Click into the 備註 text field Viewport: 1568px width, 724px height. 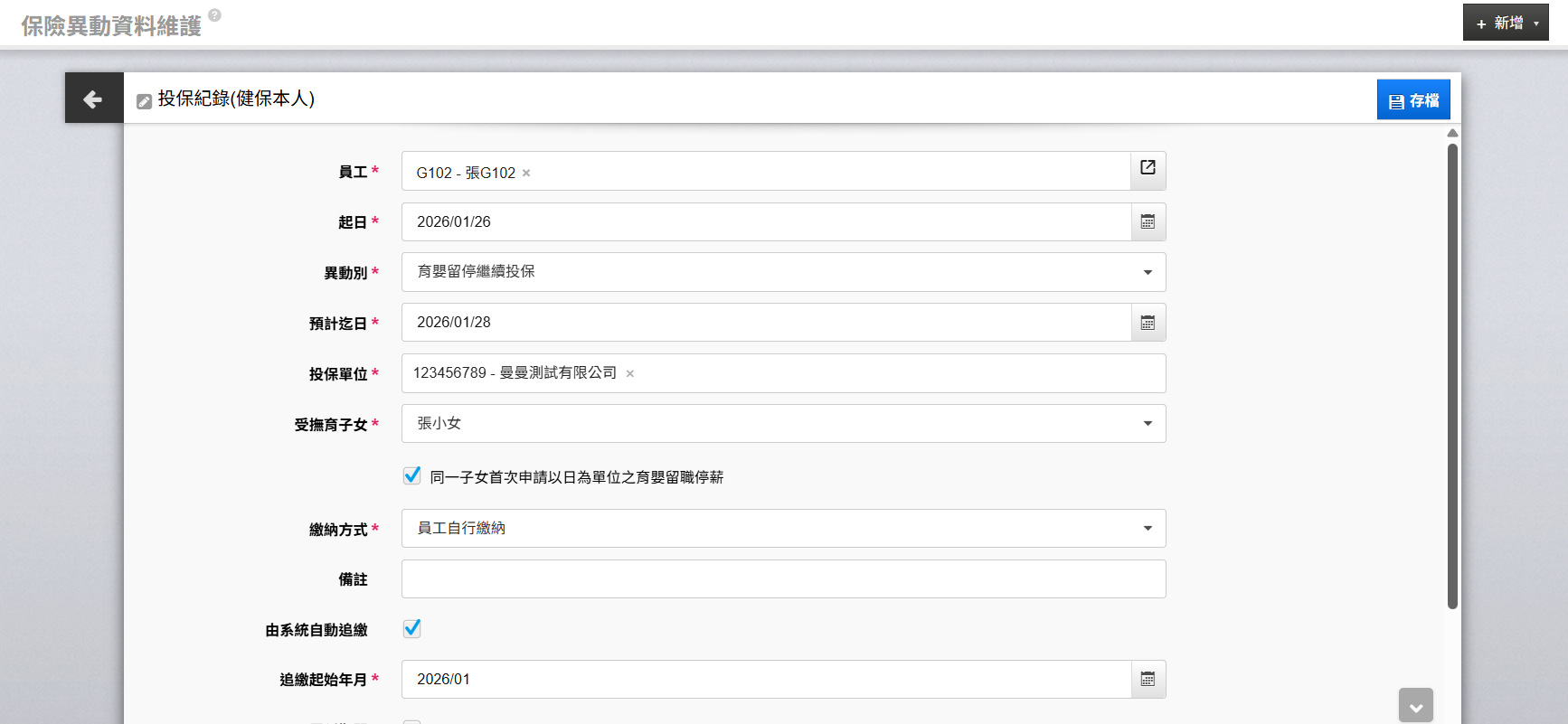coord(783,579)
